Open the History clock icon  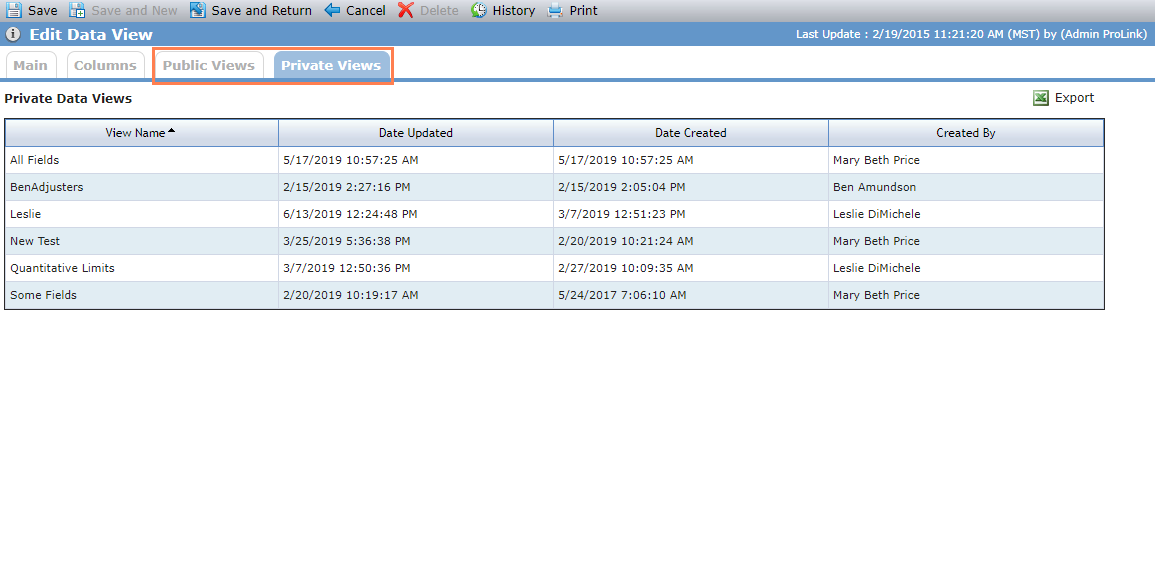pos(479,10)
